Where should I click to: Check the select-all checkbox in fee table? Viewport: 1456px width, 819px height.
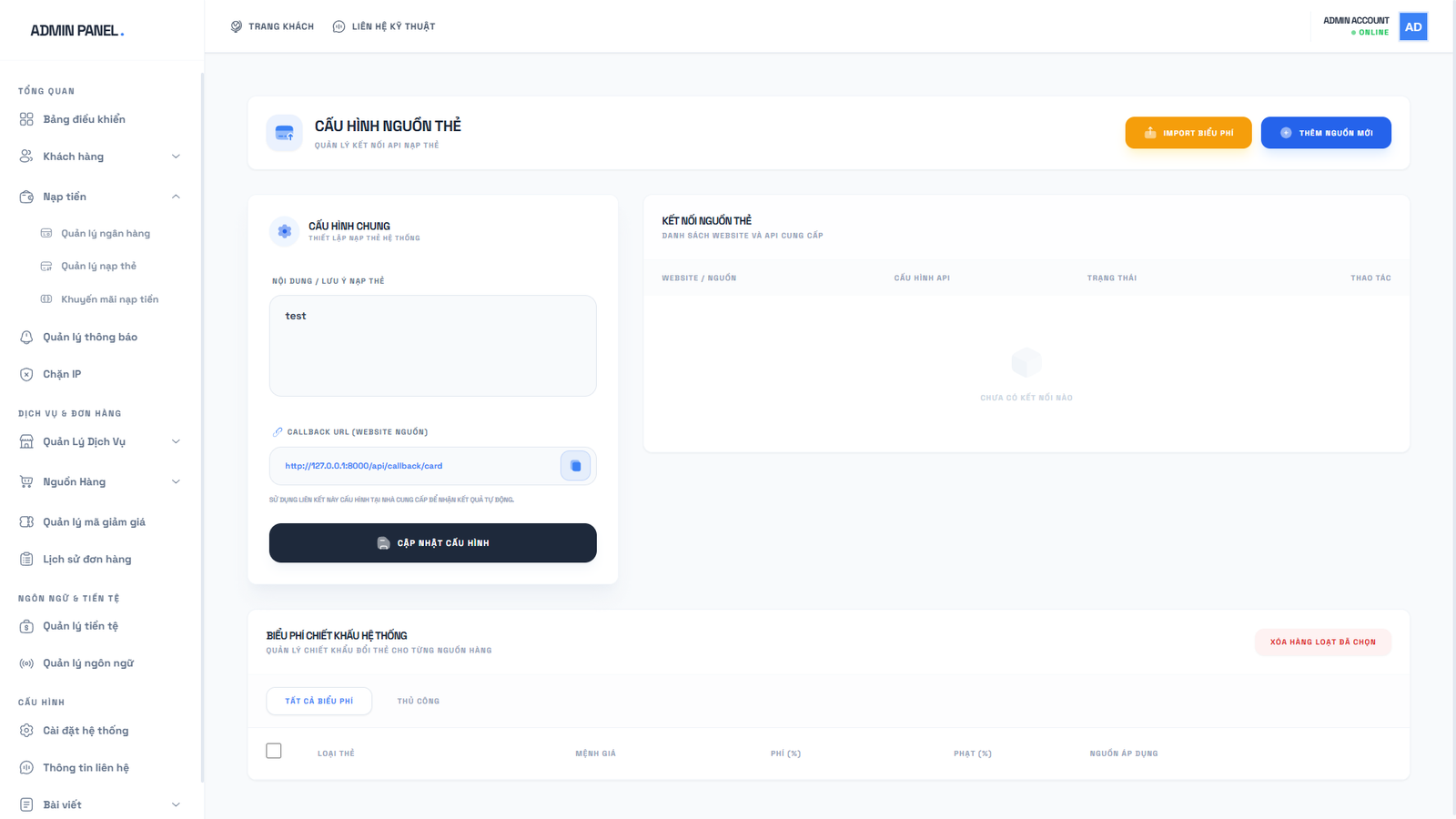click(x=274, y=751)
